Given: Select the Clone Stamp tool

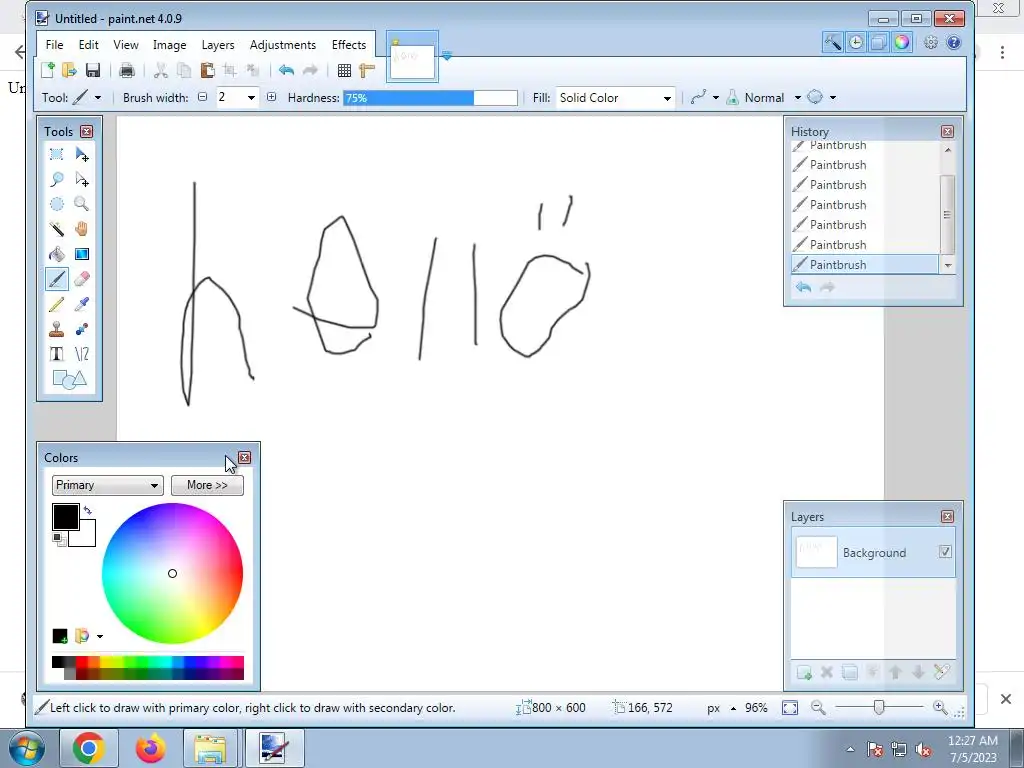Looking at the screenshot, I should 57,329.
